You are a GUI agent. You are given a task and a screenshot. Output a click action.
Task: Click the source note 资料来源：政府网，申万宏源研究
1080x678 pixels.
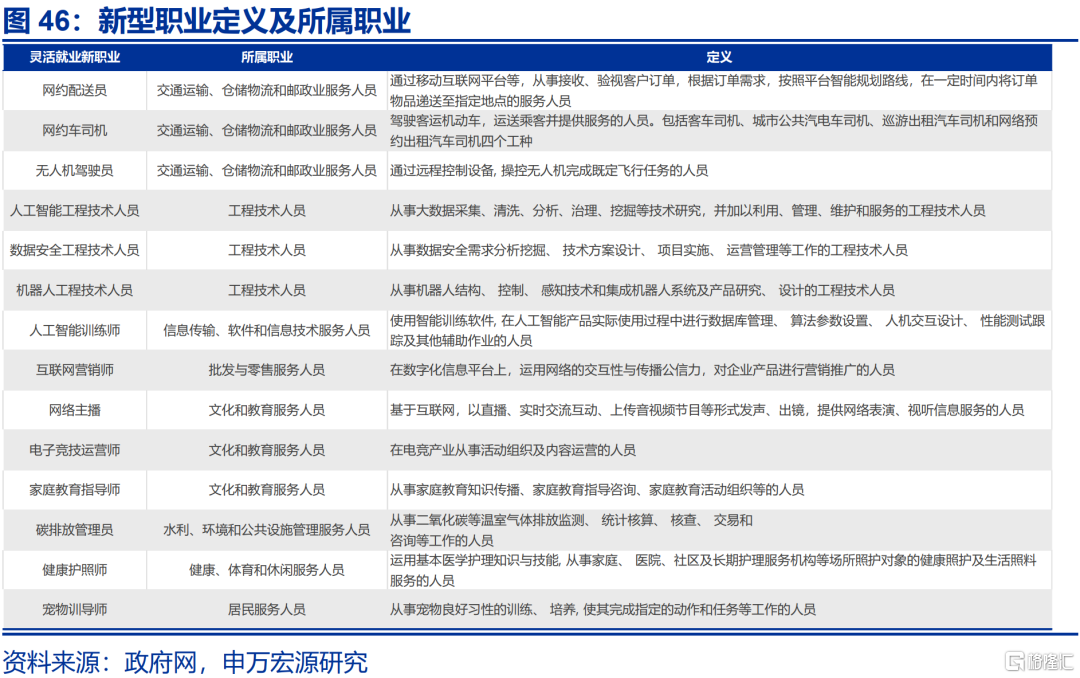[185, 662]
